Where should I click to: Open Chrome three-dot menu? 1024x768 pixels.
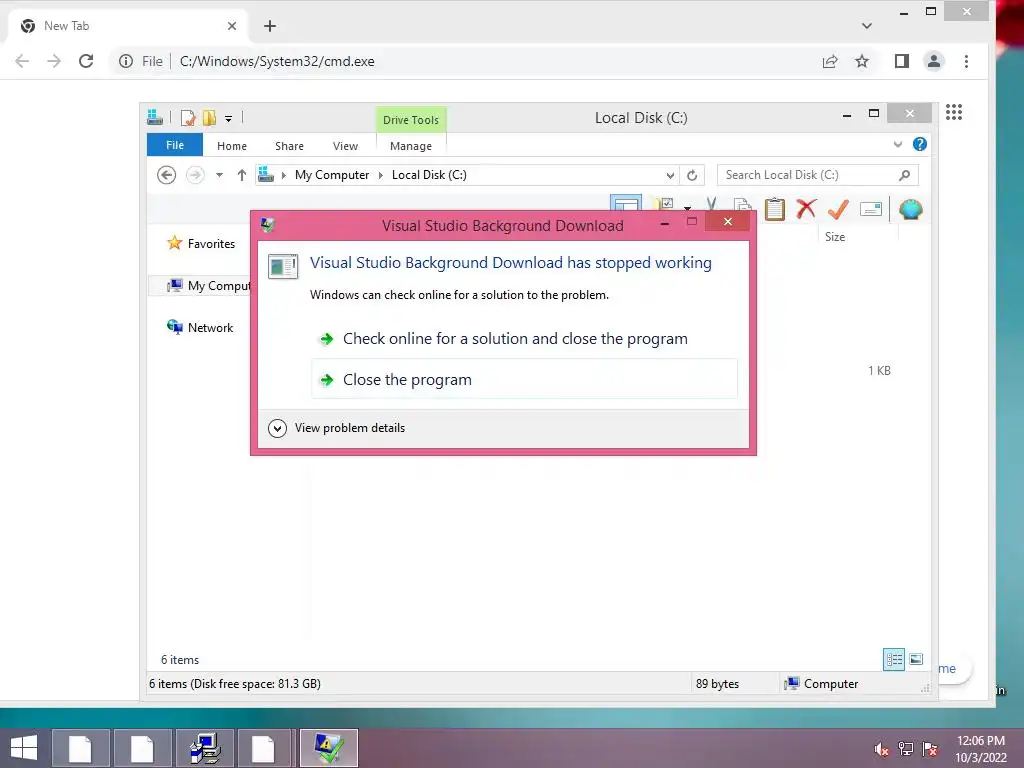(966, 61)
